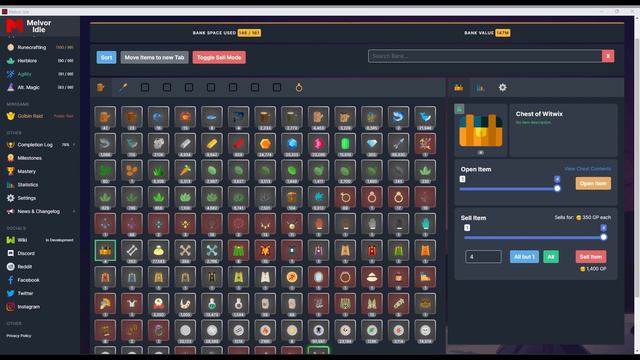Adjust the Open Item quantity slider
Screen dimensions: 640x360
tap(510, 189)
